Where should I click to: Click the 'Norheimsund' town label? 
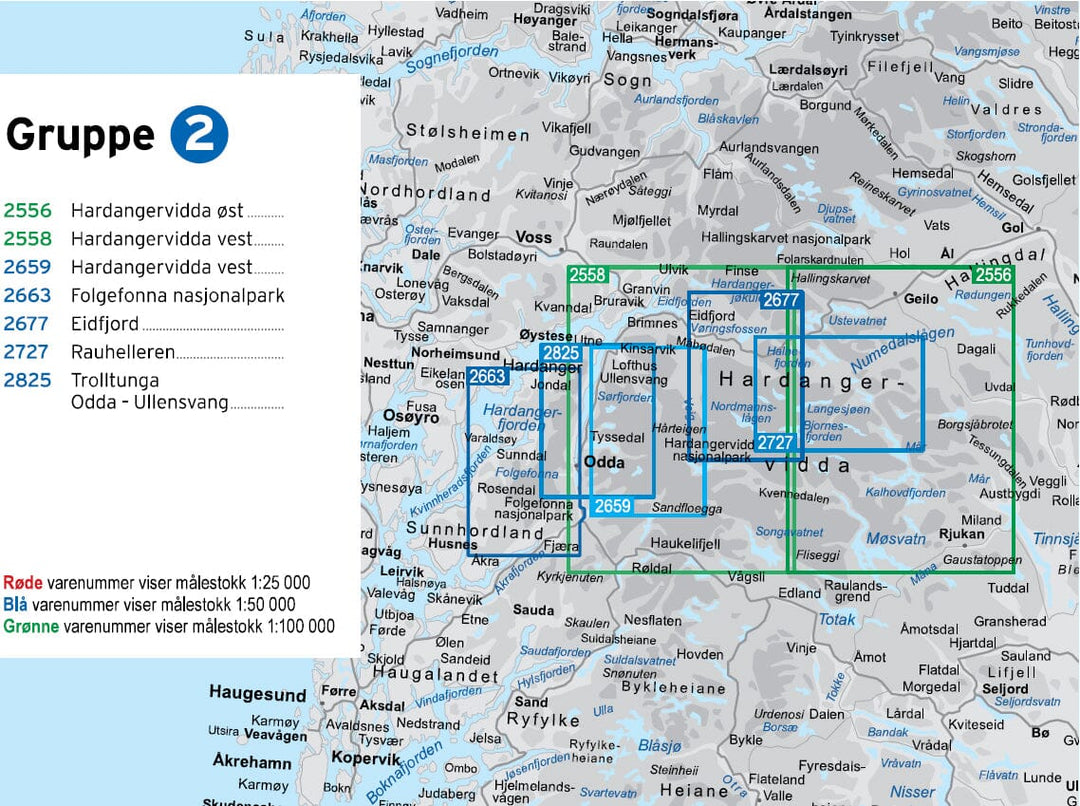tap(456, 354)
